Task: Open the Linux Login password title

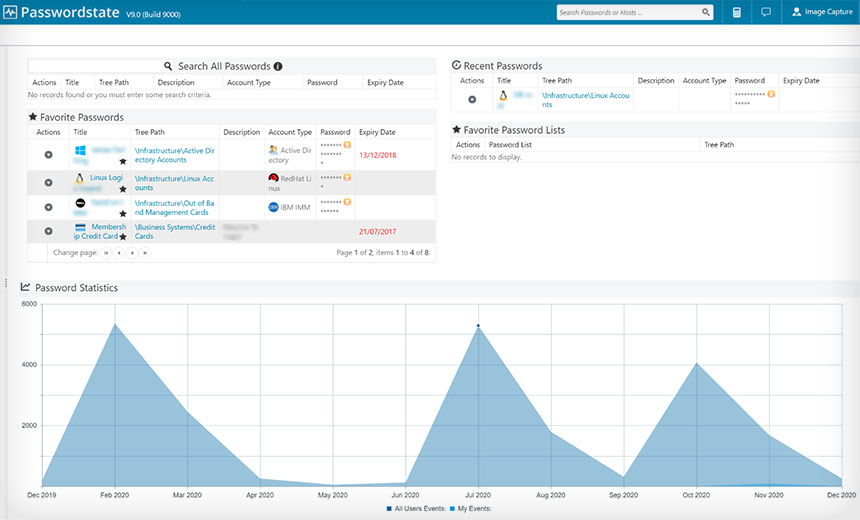Action: (x=106, y=178)
